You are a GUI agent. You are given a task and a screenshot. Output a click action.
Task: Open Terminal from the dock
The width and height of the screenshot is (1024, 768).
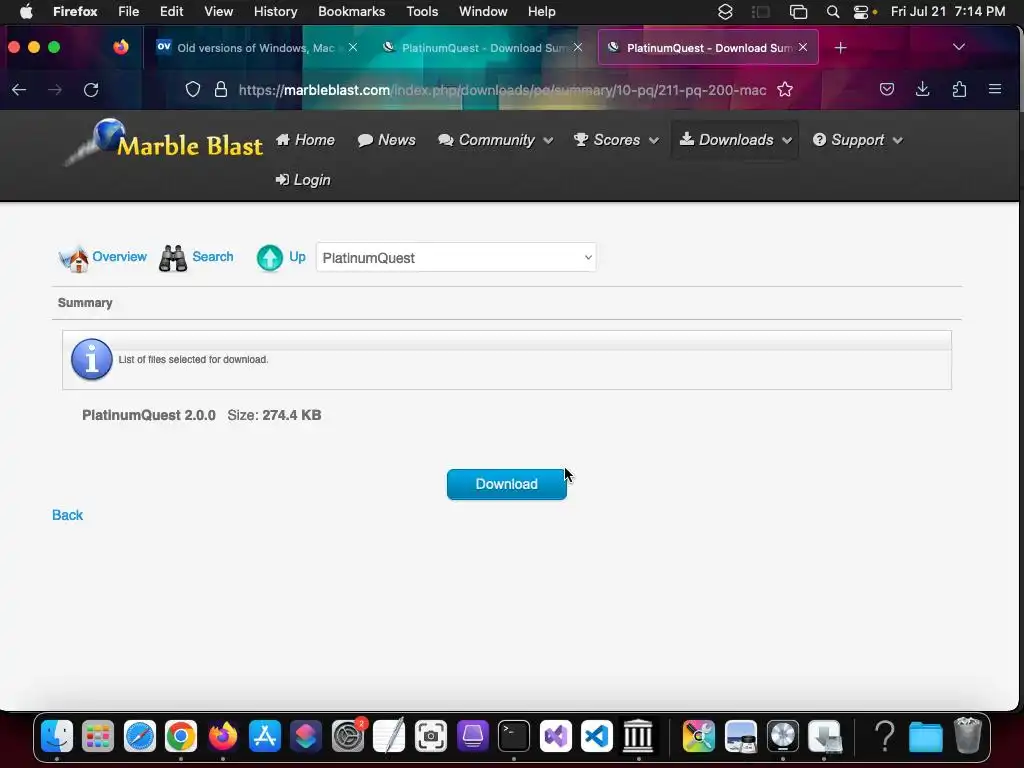[514, 737]
